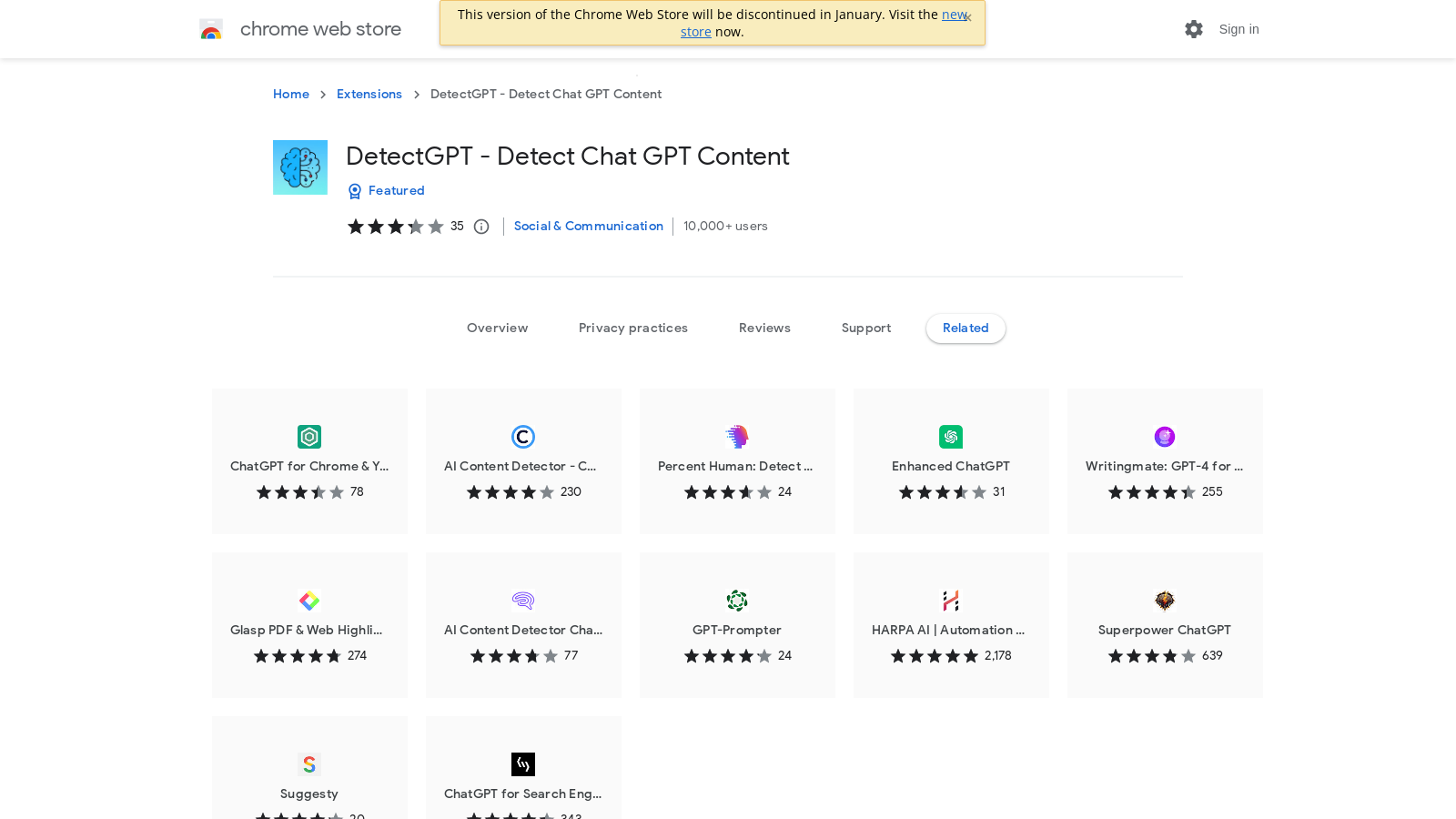Click the 10,000+ users text
The image size is (1456, 819).
coord(726,227)
